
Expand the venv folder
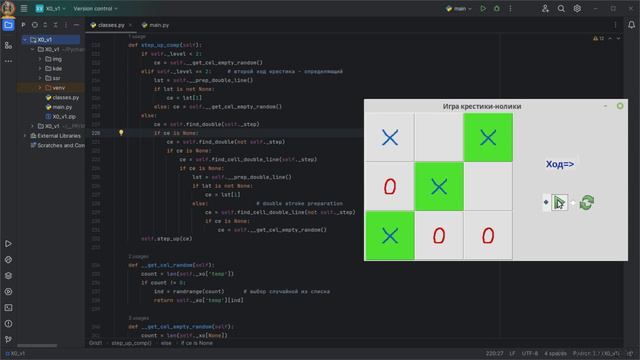[40, 88]
